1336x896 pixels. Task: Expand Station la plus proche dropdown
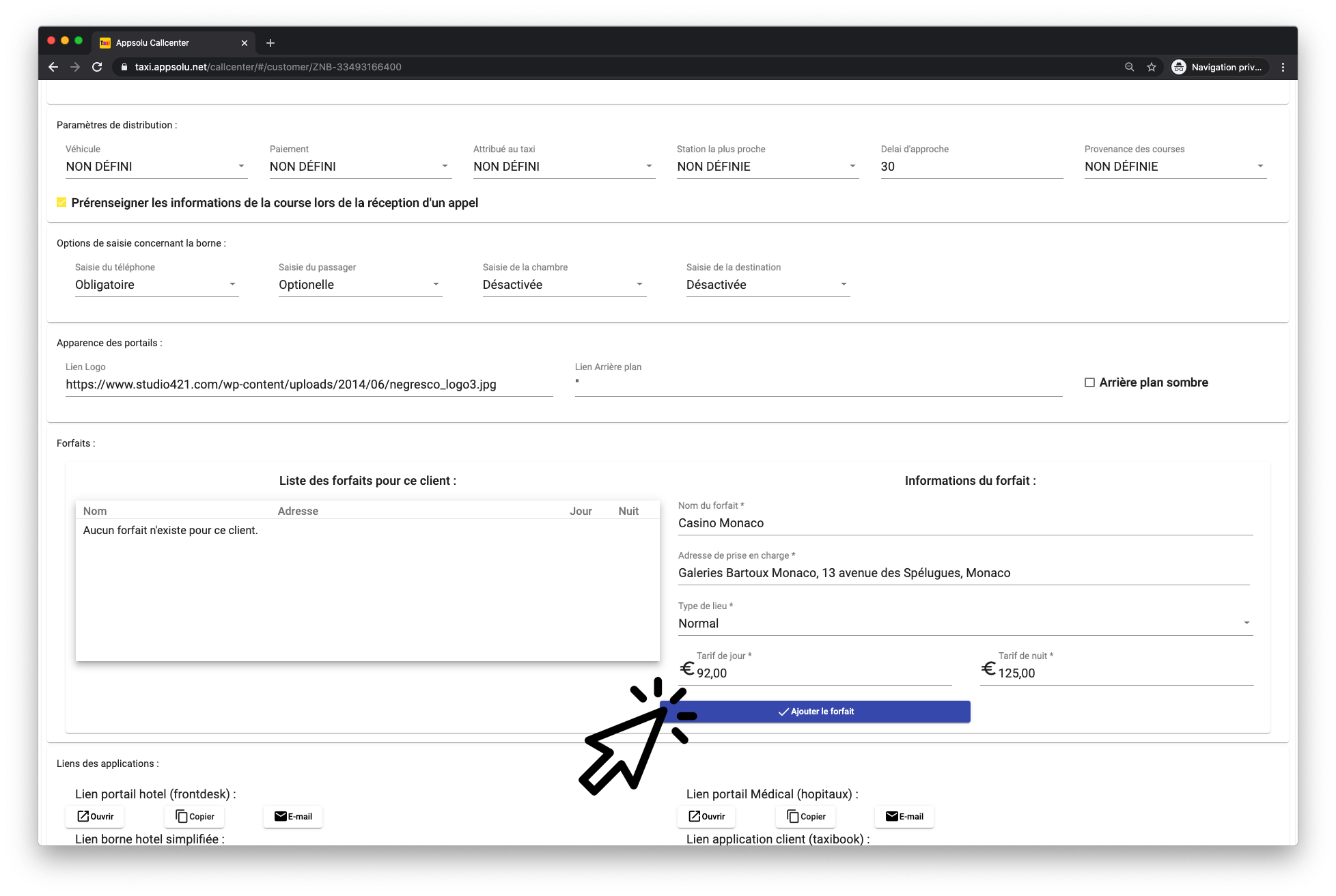(767, 167)
